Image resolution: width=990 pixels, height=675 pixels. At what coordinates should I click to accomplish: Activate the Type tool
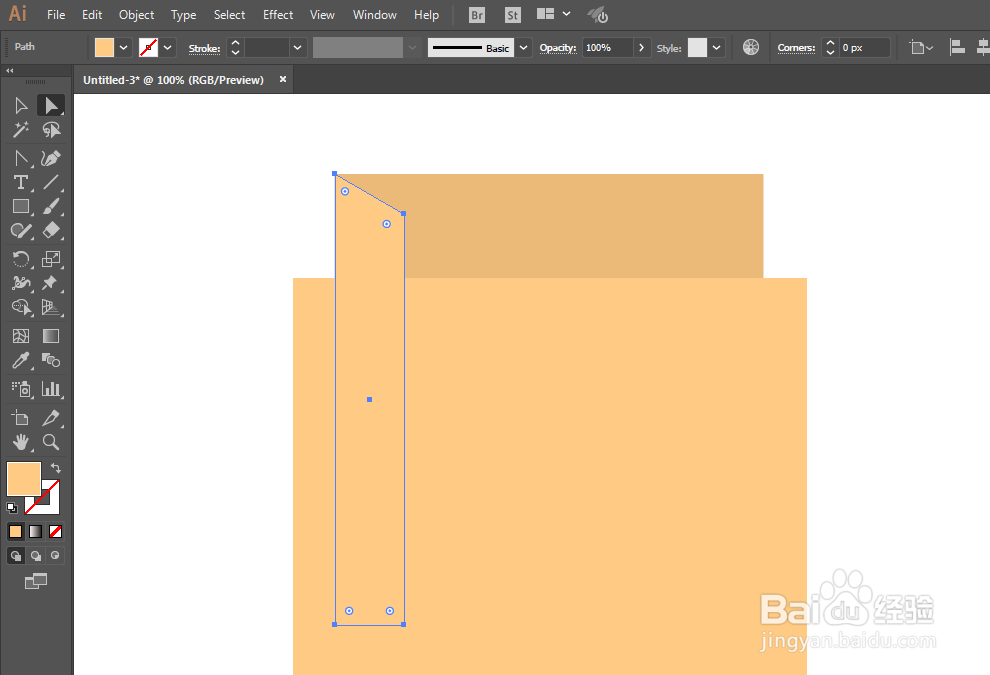click(x=21, y=182)
